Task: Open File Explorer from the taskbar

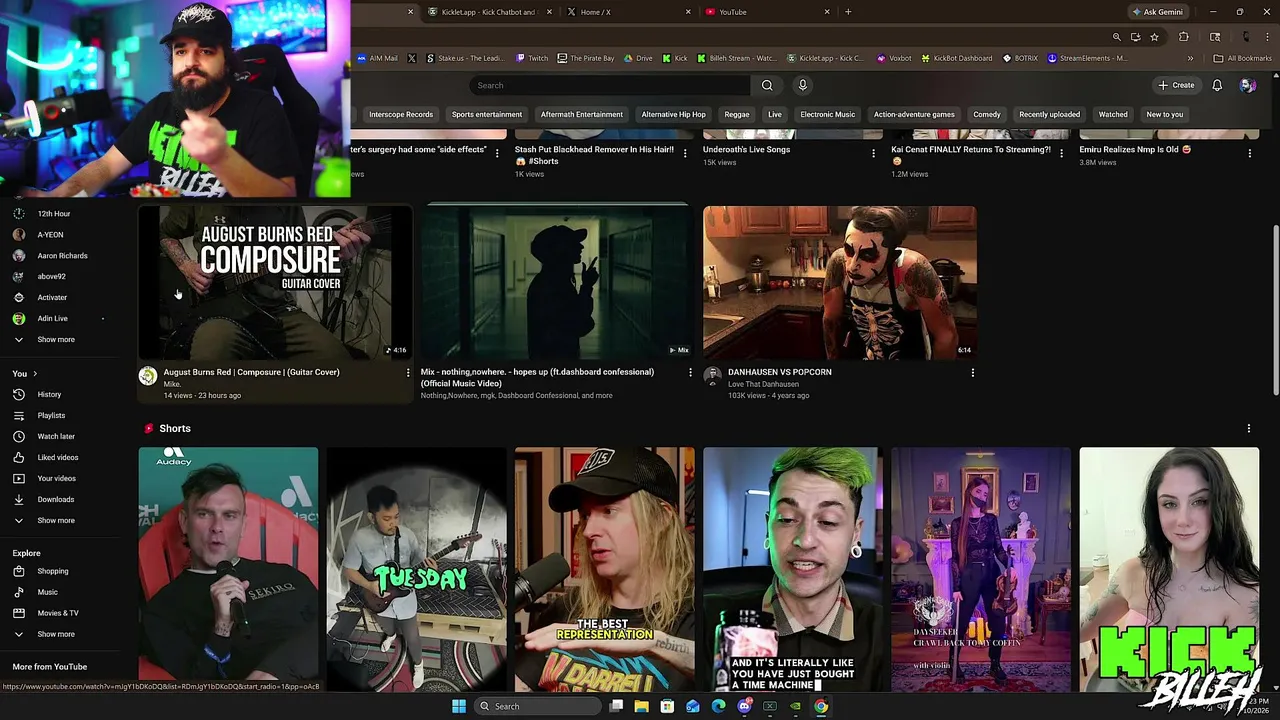Action: pyautogui.click(x=641, y=706)
